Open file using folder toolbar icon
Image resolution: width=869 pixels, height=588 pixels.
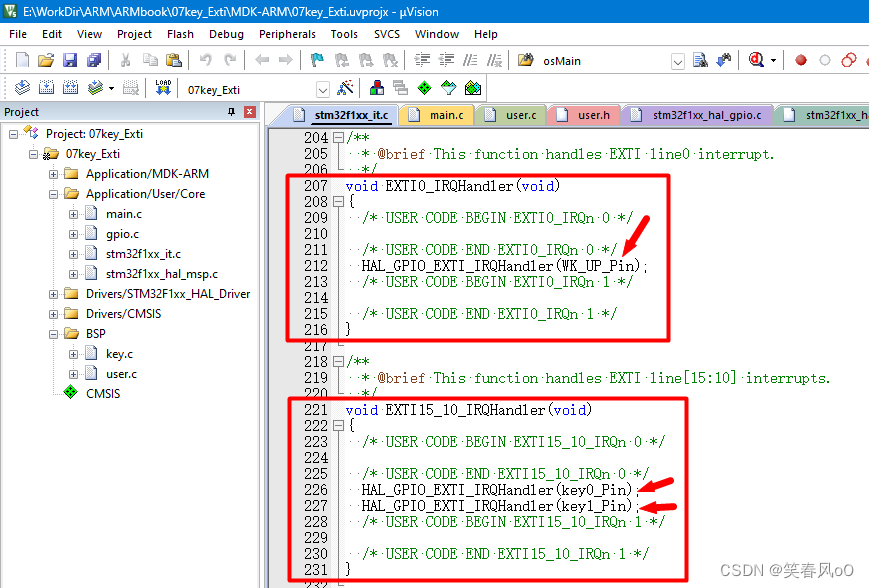tap(46, 60)
